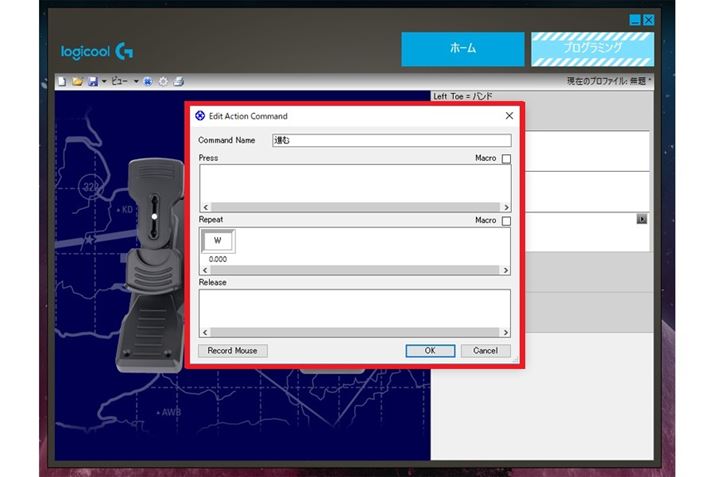Viewport: 715px width, 477px height.
Task: Switch to the プログラミング tab
Action: tap(592, 48)
